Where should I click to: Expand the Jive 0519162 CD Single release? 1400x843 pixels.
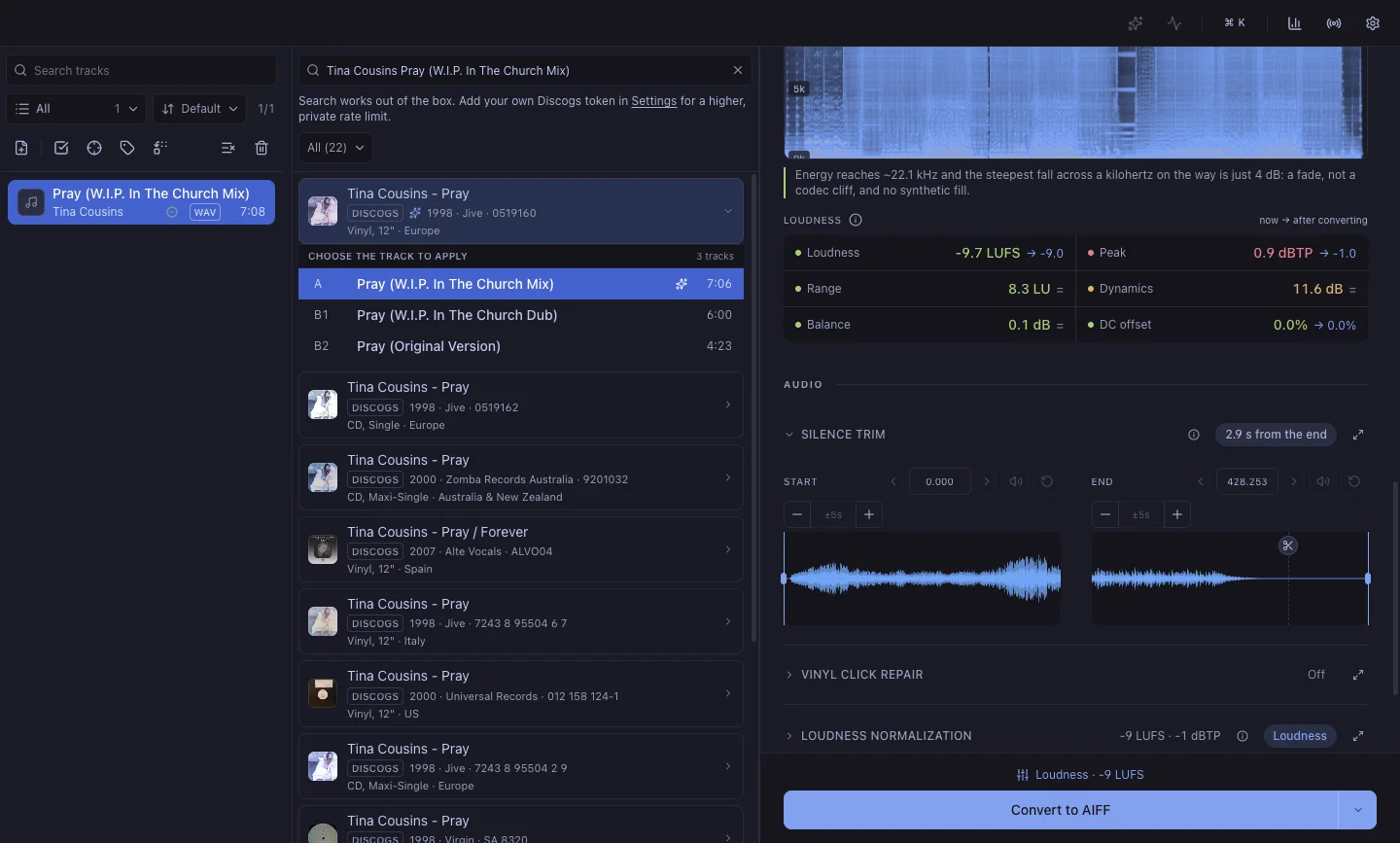(521, 404)
